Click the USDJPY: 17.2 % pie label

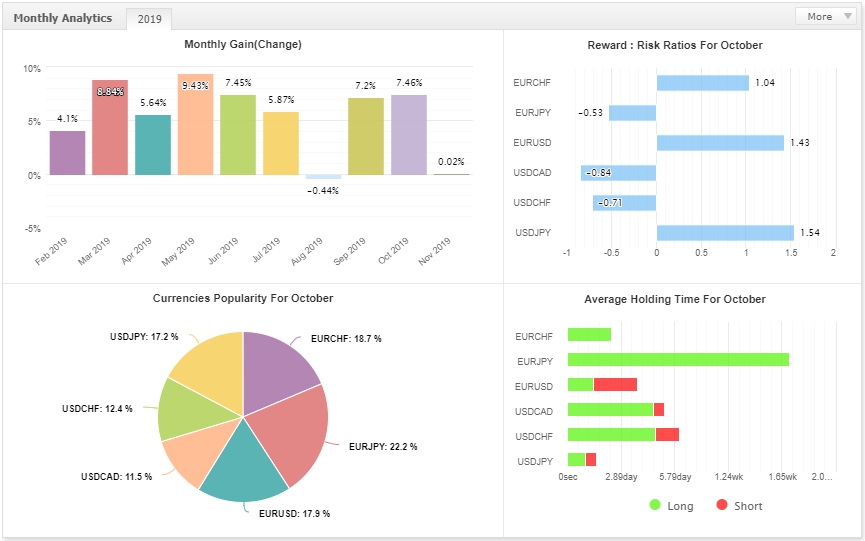click(144, 336)
